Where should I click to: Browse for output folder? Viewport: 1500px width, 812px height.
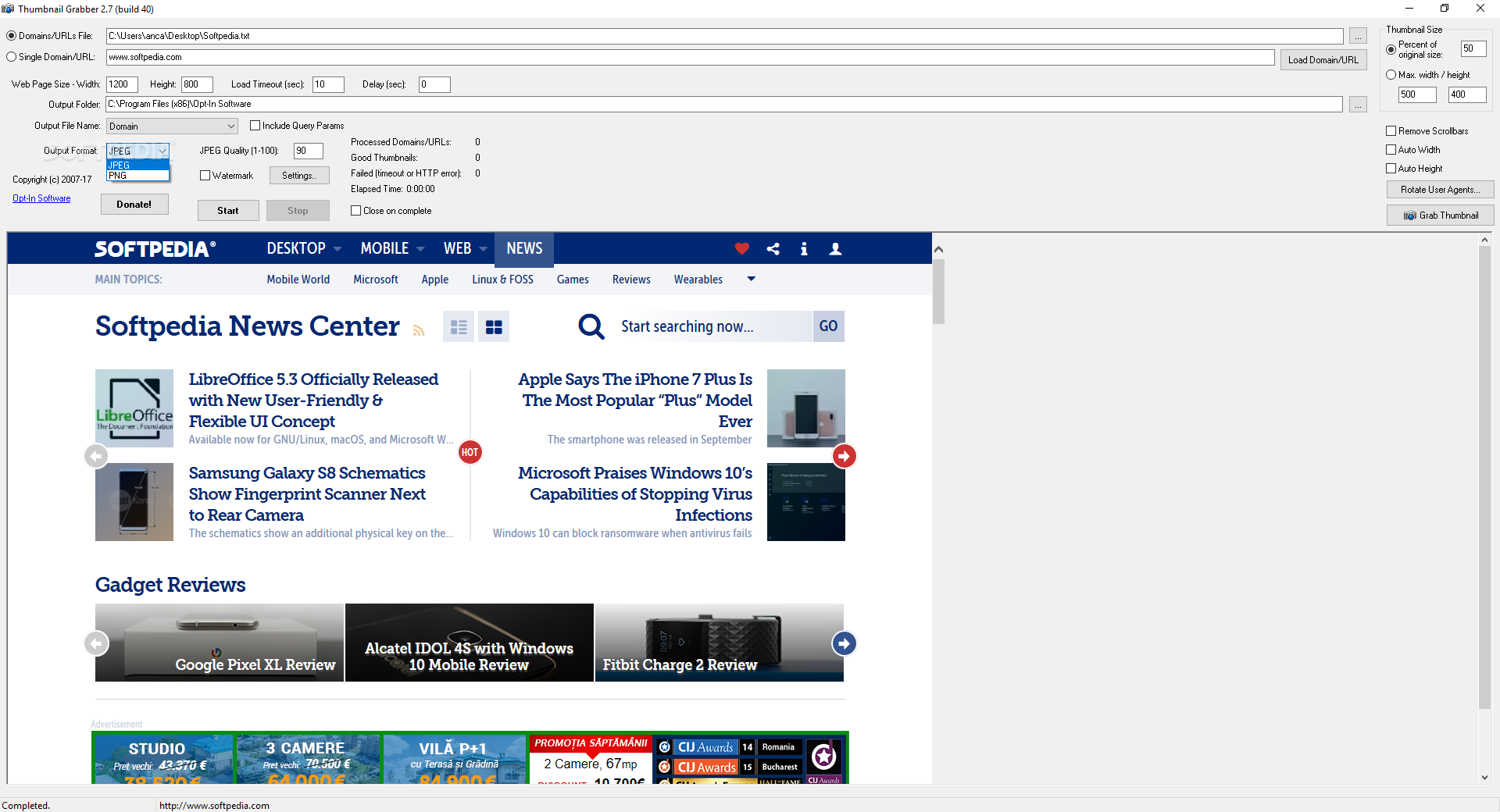pyautogui.click(x=1358, y=104)
